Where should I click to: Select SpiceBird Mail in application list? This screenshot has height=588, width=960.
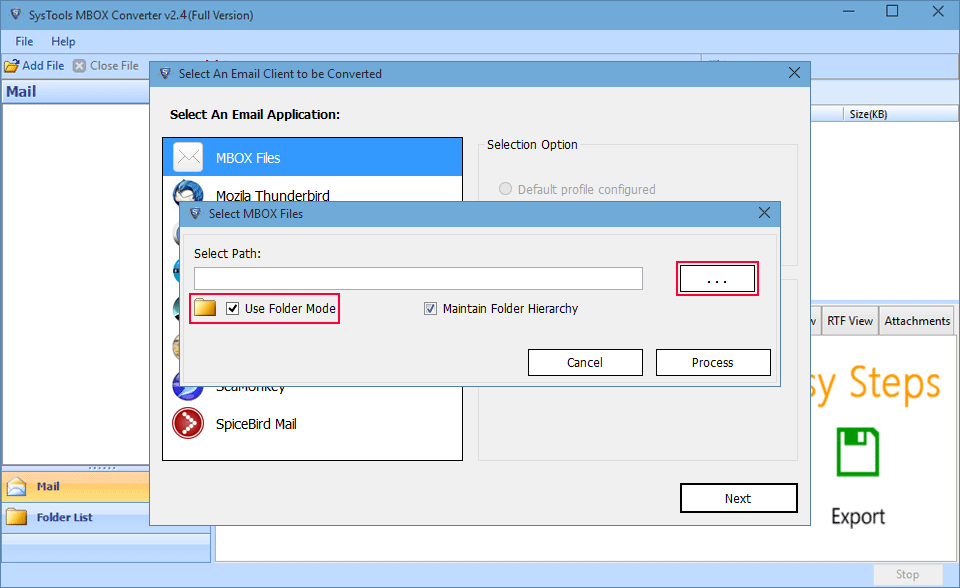(x=312, y=423)
